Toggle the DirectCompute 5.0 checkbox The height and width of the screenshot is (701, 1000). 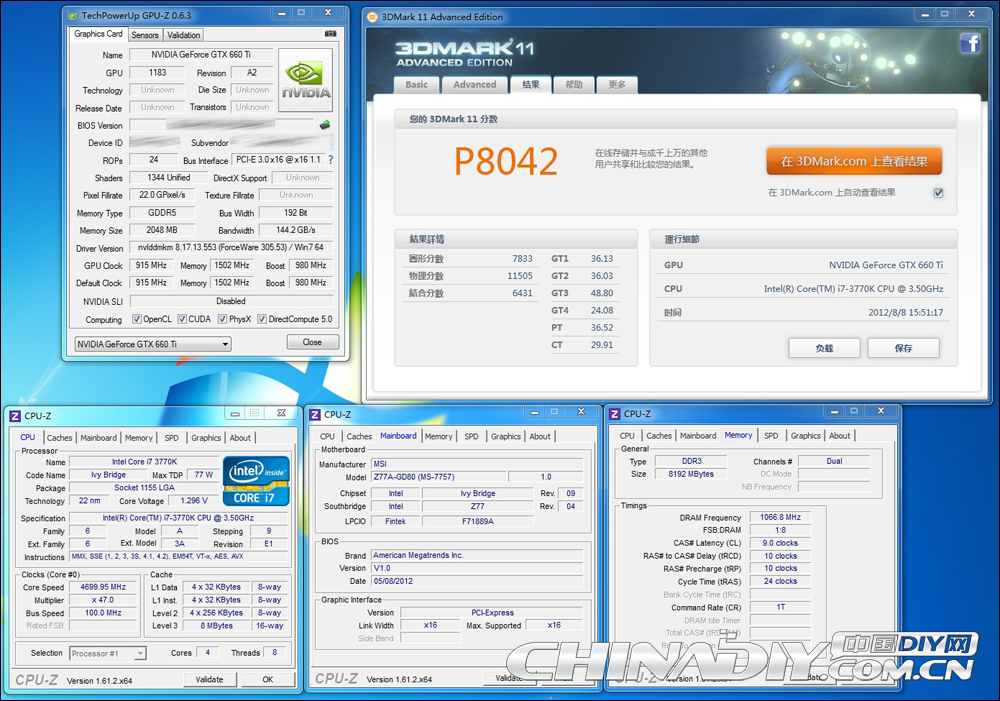(262, 319)
